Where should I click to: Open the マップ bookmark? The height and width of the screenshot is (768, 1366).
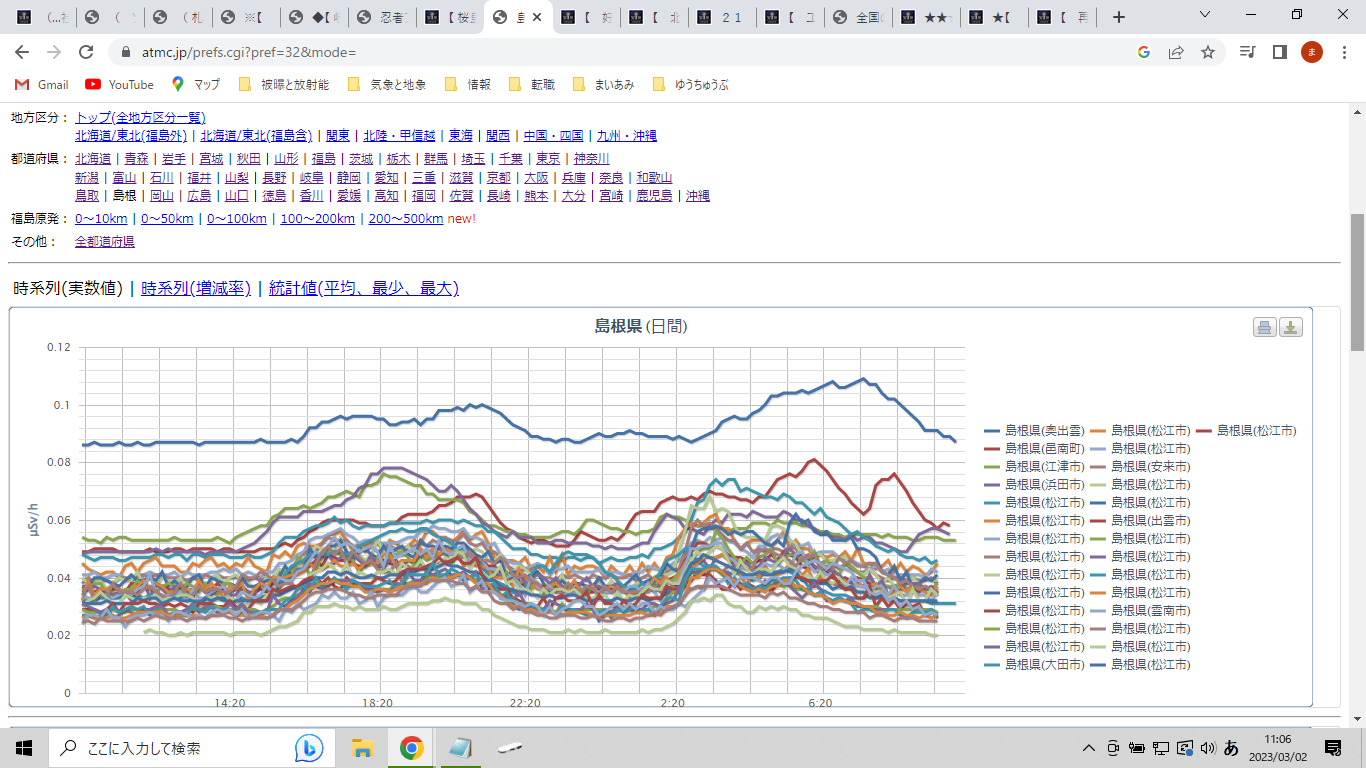point(196,85)
